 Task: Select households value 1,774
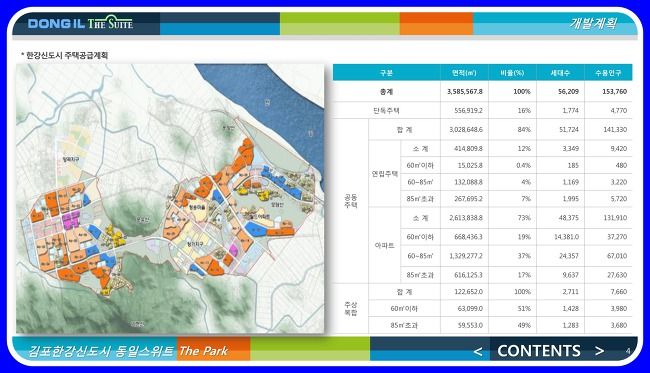(x=570, y=111)
